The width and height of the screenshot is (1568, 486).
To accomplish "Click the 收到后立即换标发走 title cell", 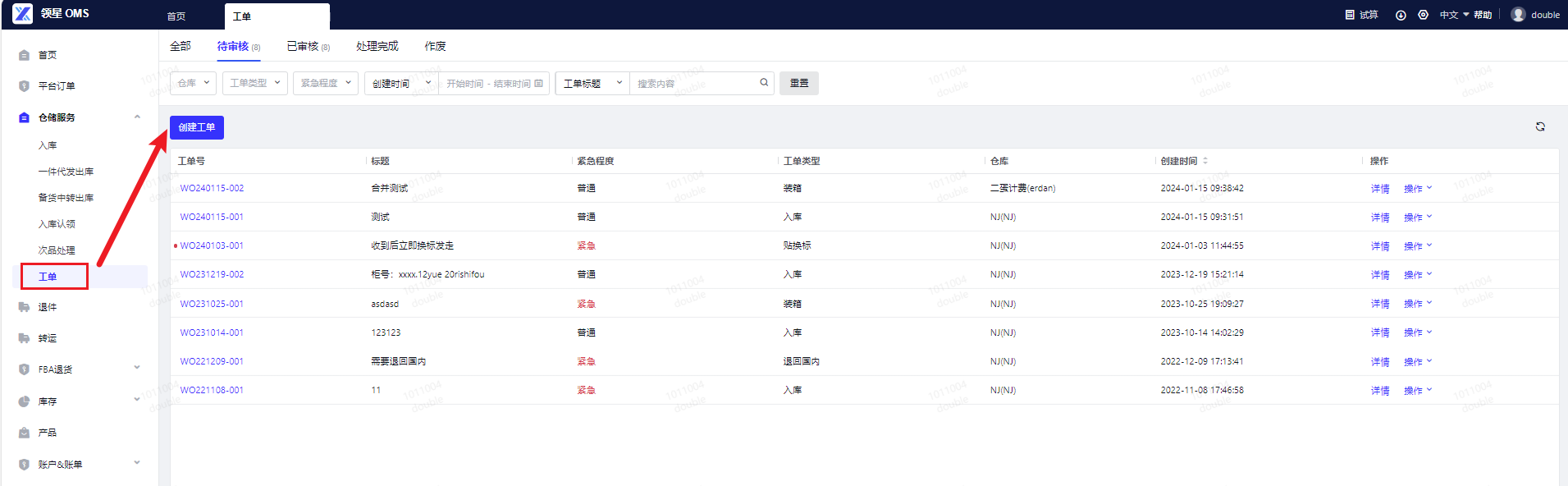I will [x=412, y=245].
